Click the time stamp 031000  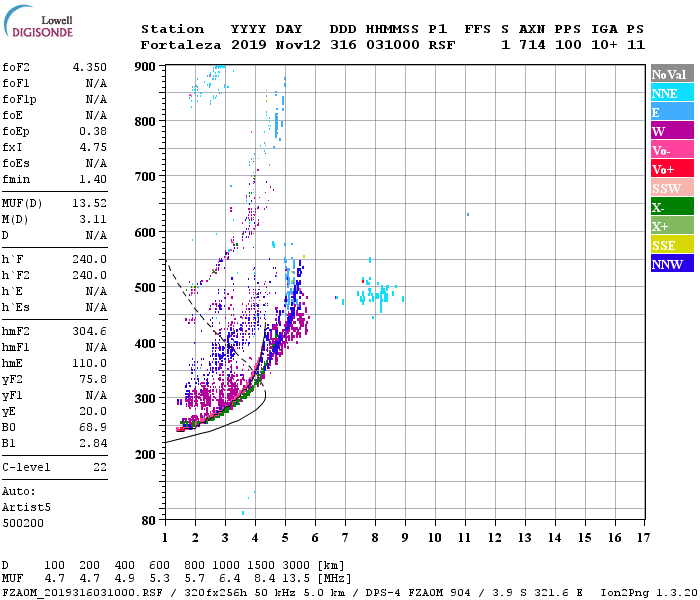[x=392, y=45]
